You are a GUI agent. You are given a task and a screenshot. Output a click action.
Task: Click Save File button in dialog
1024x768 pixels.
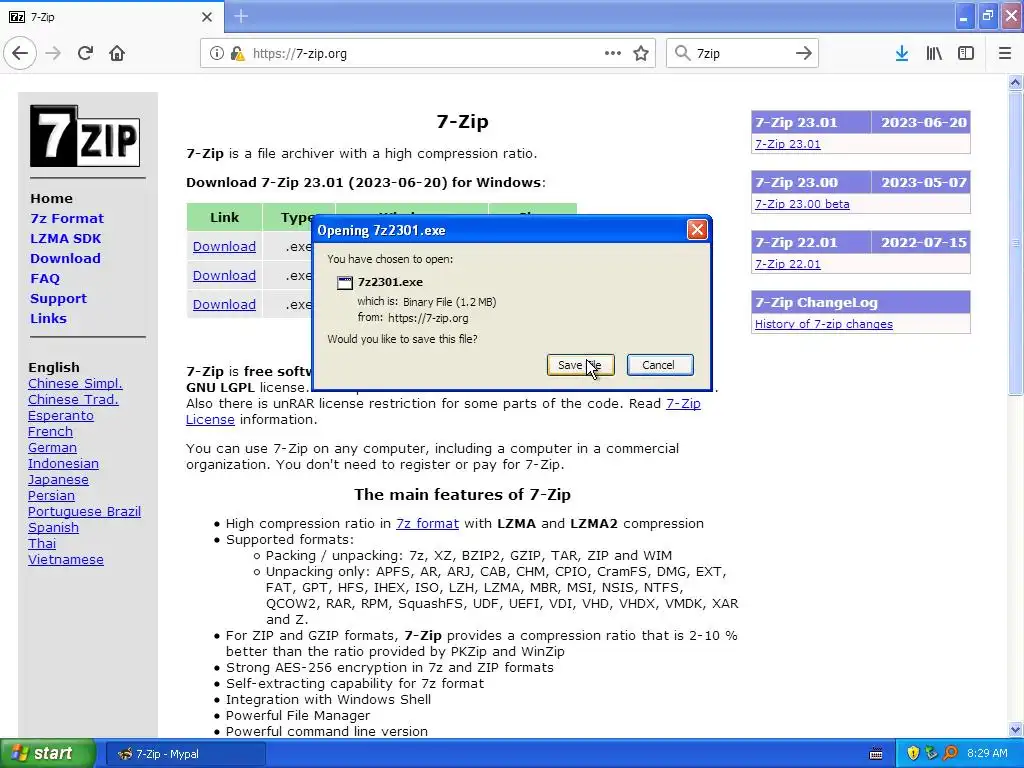581,365
